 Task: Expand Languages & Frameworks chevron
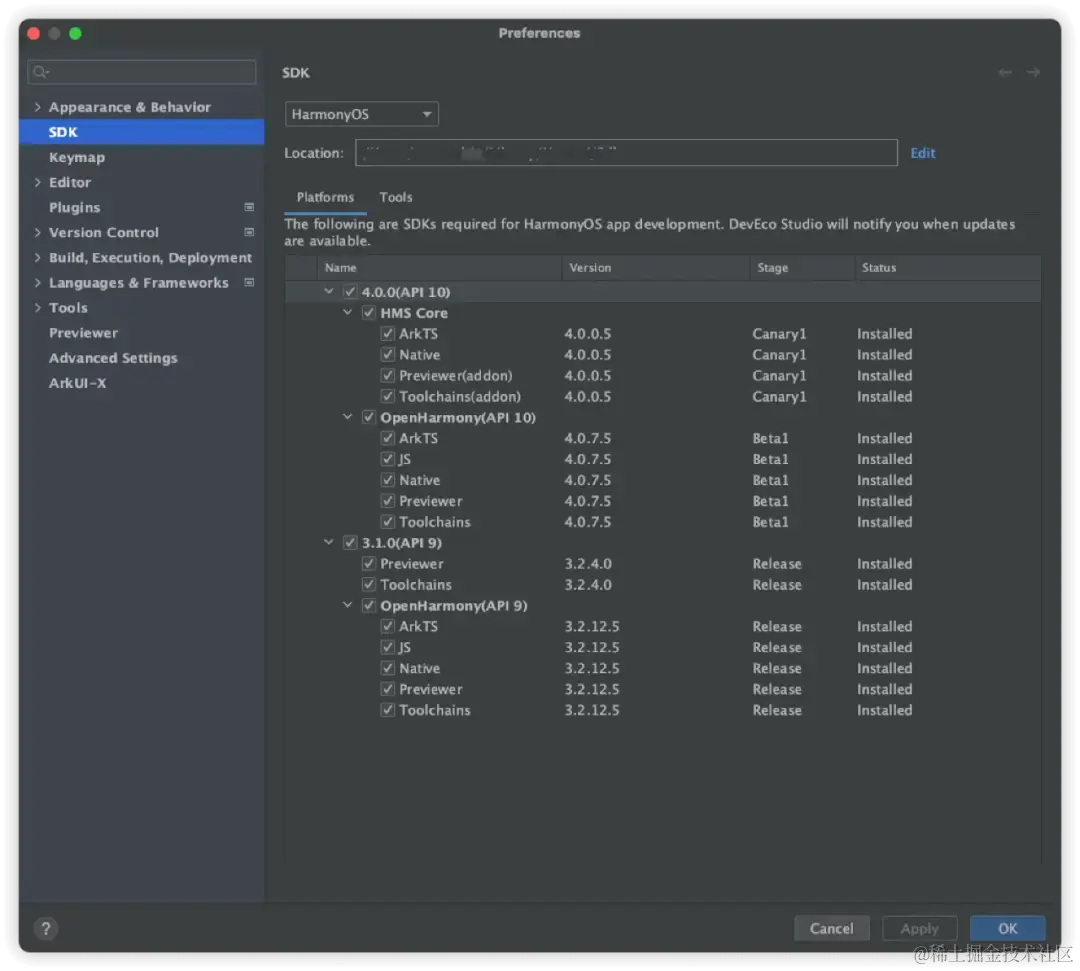tap(37, 283)
